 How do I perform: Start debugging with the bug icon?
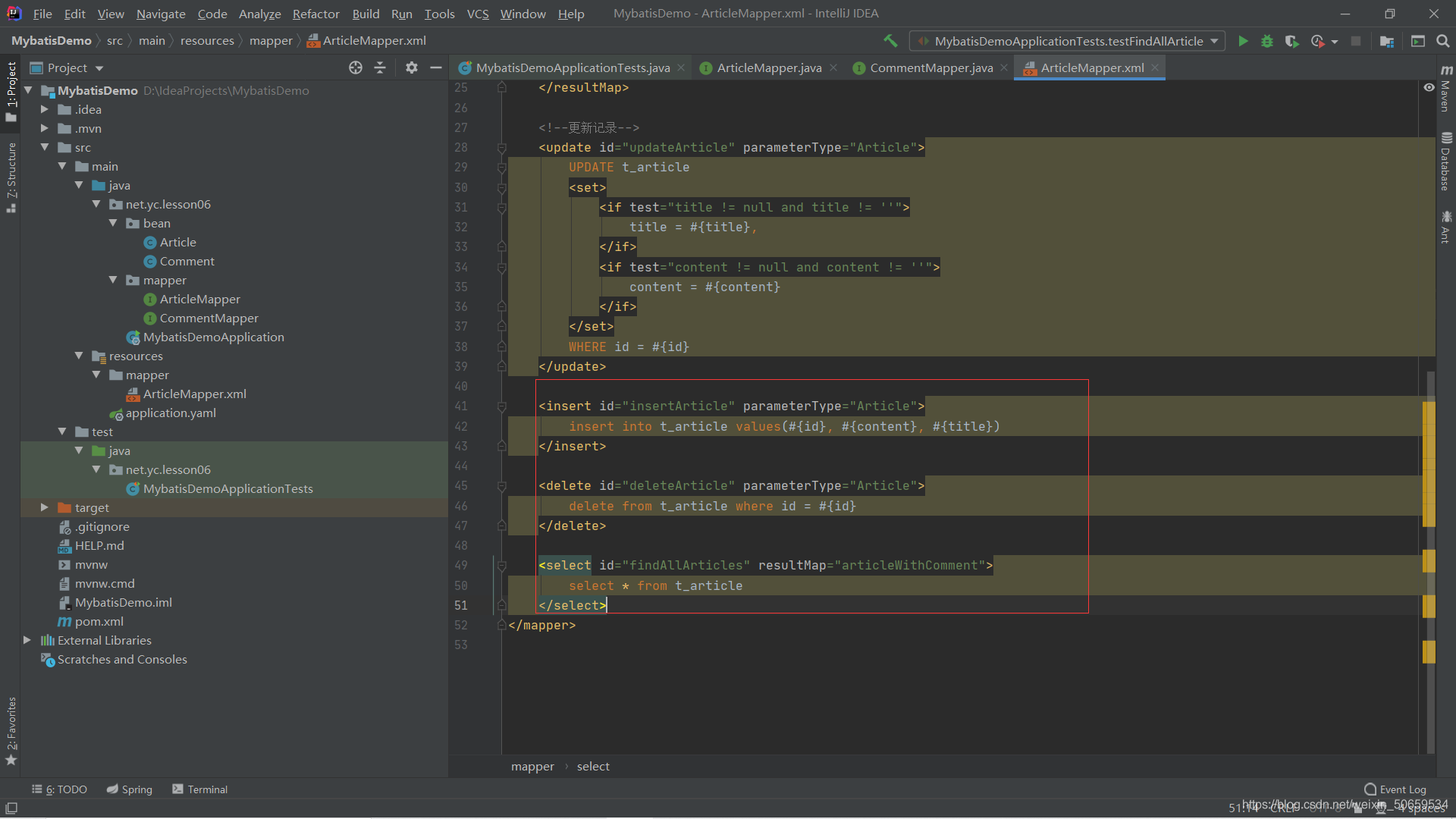[1267, 41]
